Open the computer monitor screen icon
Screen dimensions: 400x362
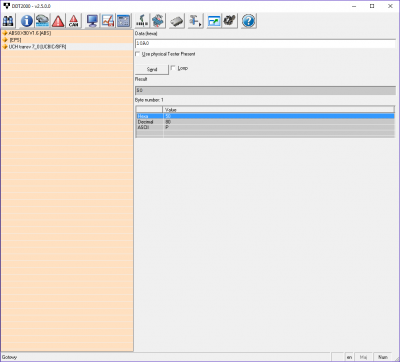92,21
